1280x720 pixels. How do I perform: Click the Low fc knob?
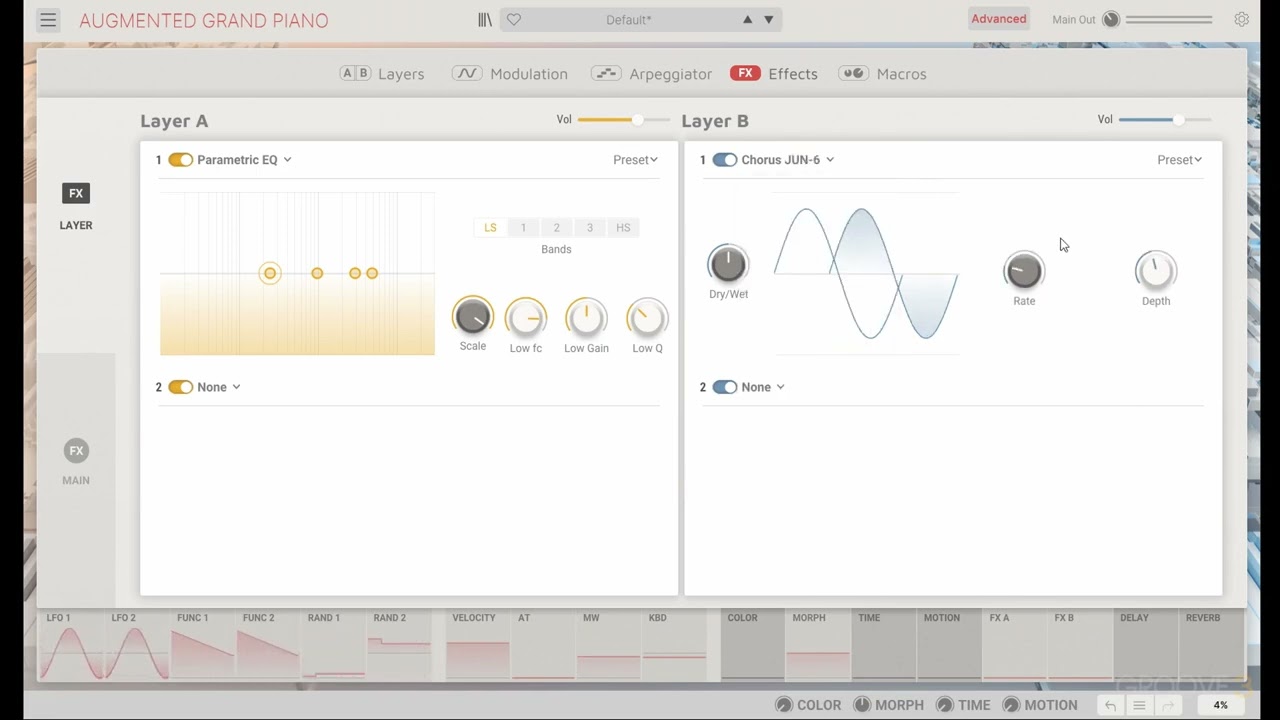[526, 319]
